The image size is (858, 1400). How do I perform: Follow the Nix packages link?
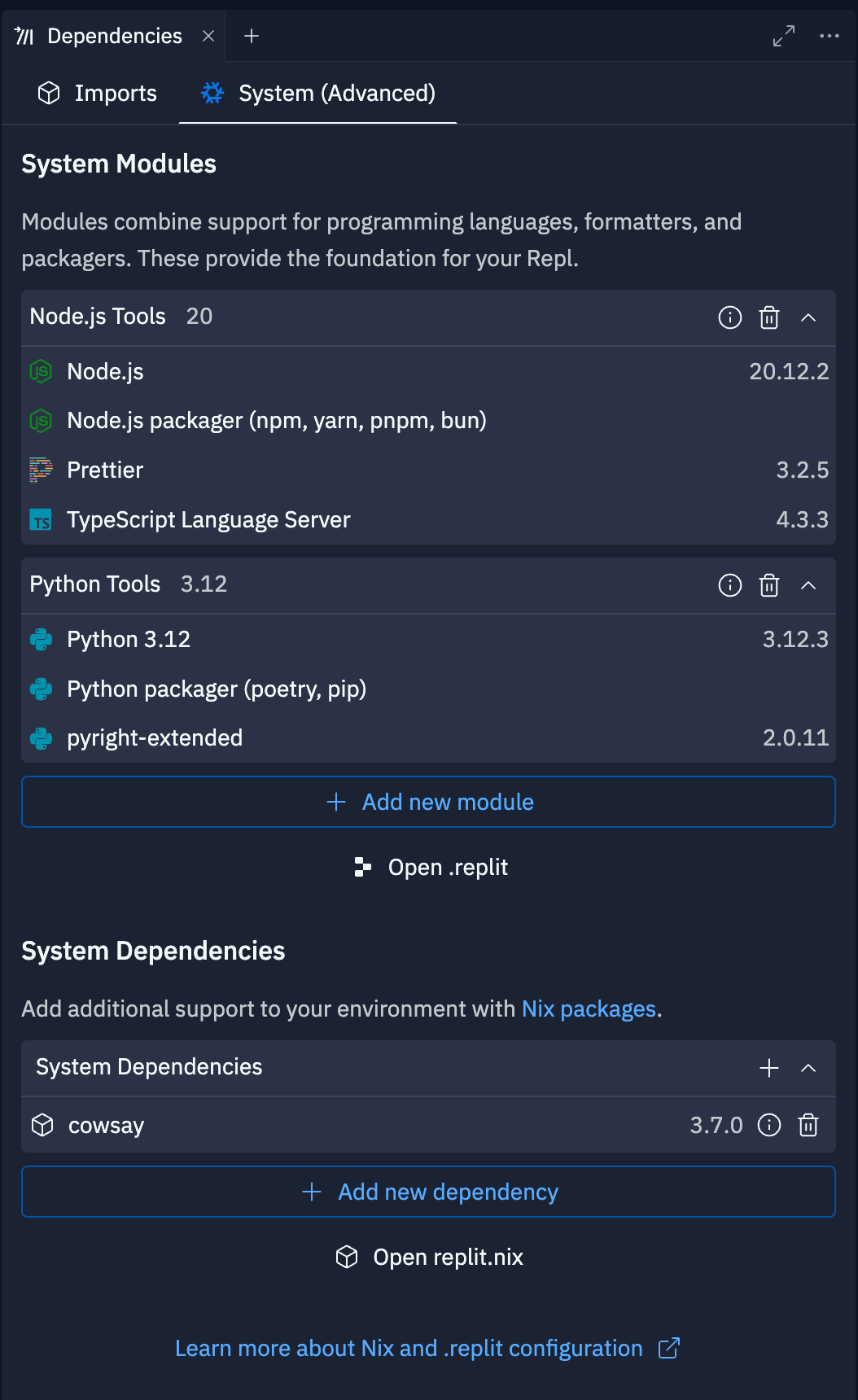(x=589, y=1009)
